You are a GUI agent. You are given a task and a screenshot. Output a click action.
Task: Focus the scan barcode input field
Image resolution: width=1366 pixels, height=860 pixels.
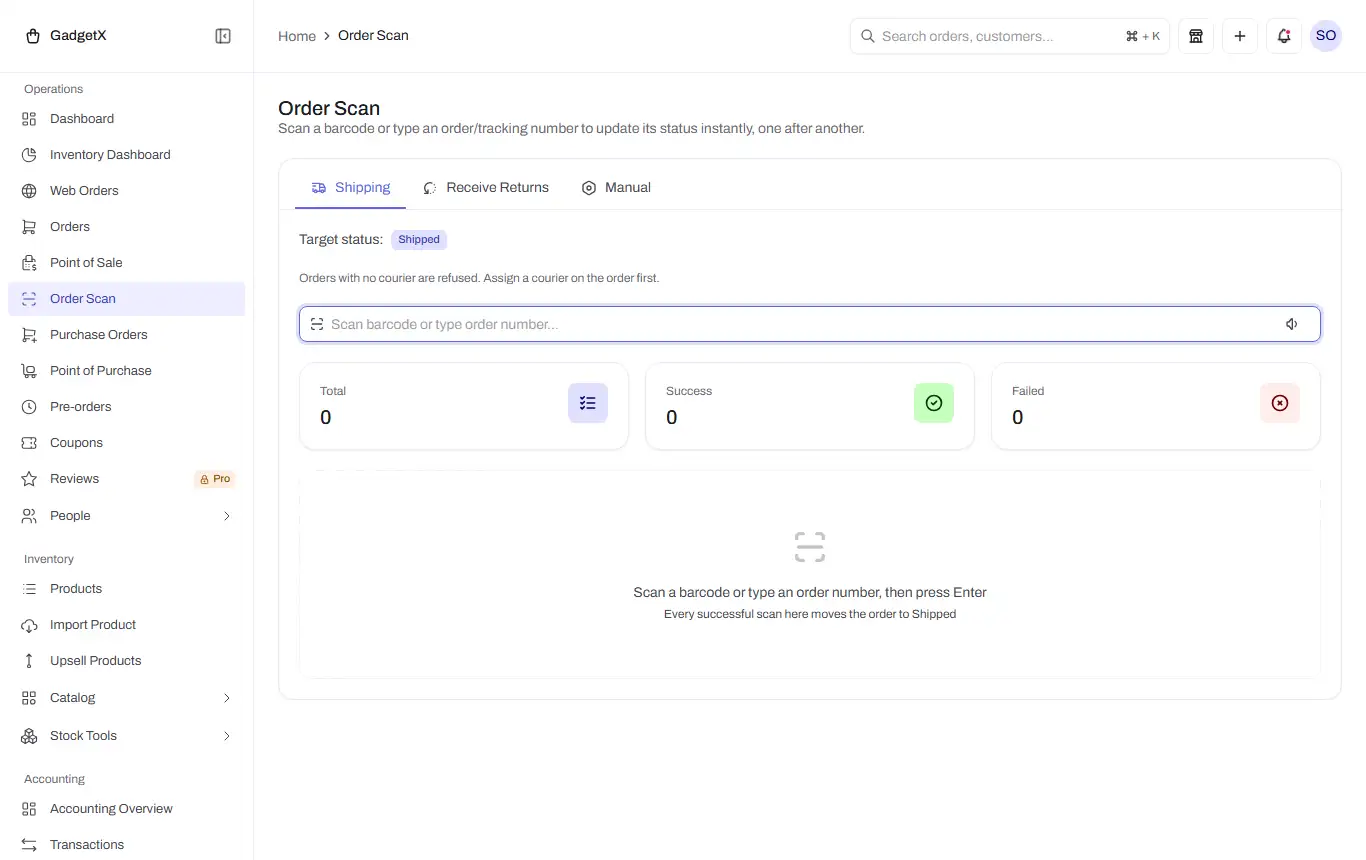[x=810, y=324]
